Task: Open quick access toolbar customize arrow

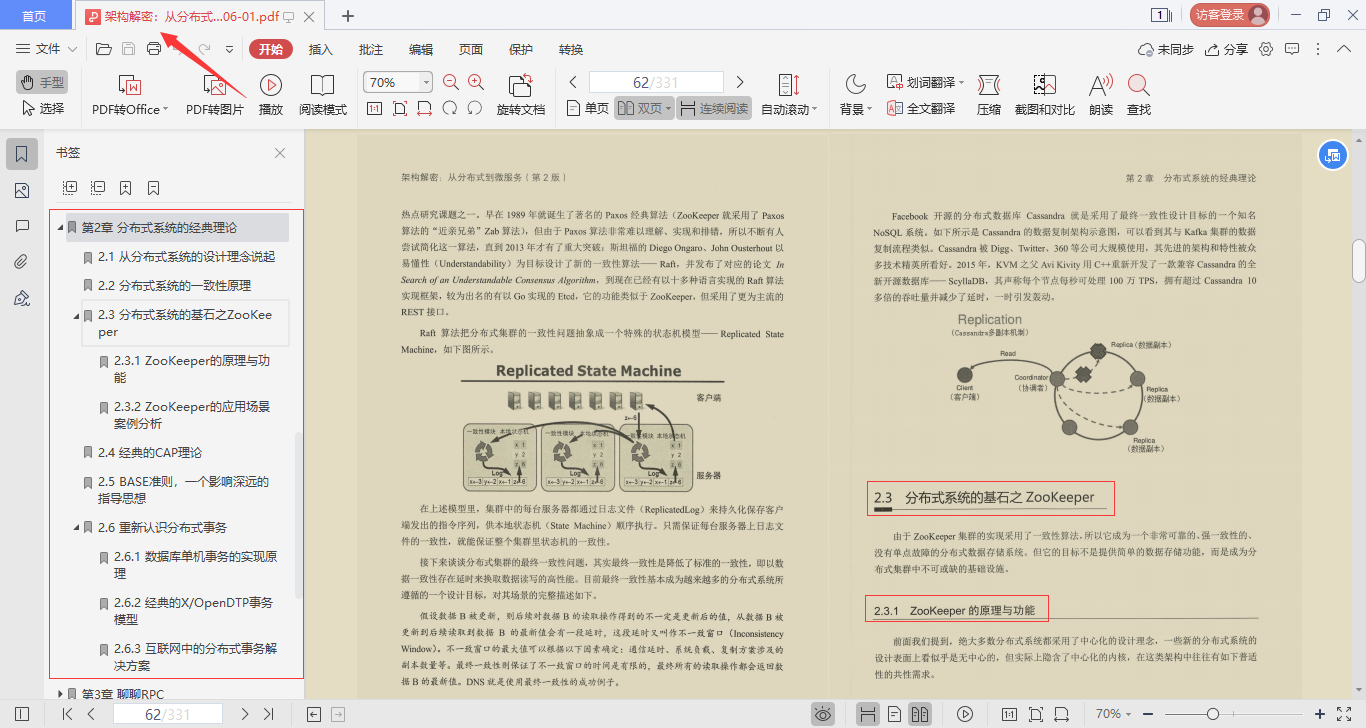Action: (x=229, y=49)
